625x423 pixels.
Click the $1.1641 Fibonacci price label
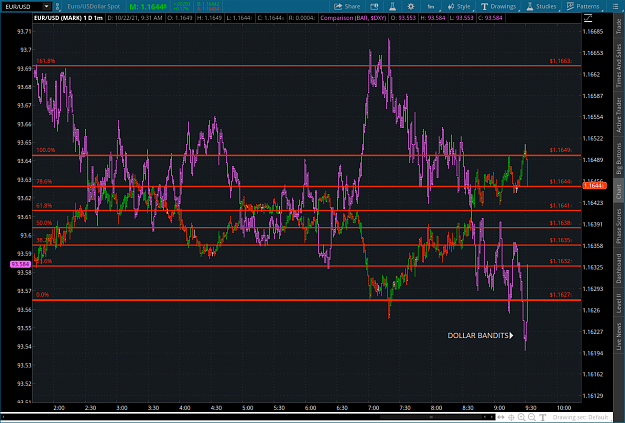[560, 206]
